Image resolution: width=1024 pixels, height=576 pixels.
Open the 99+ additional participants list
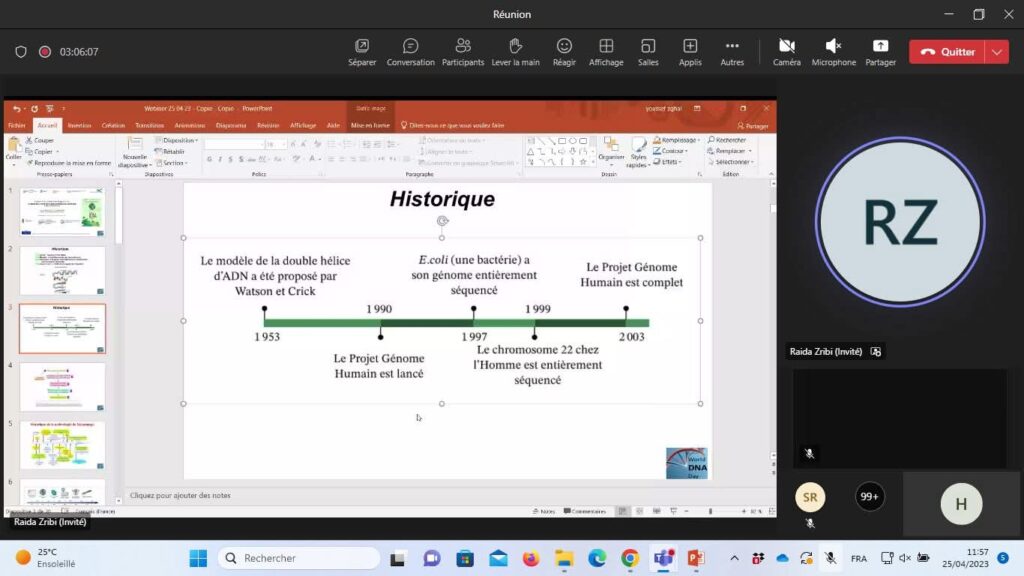click(x=870, y=496)
